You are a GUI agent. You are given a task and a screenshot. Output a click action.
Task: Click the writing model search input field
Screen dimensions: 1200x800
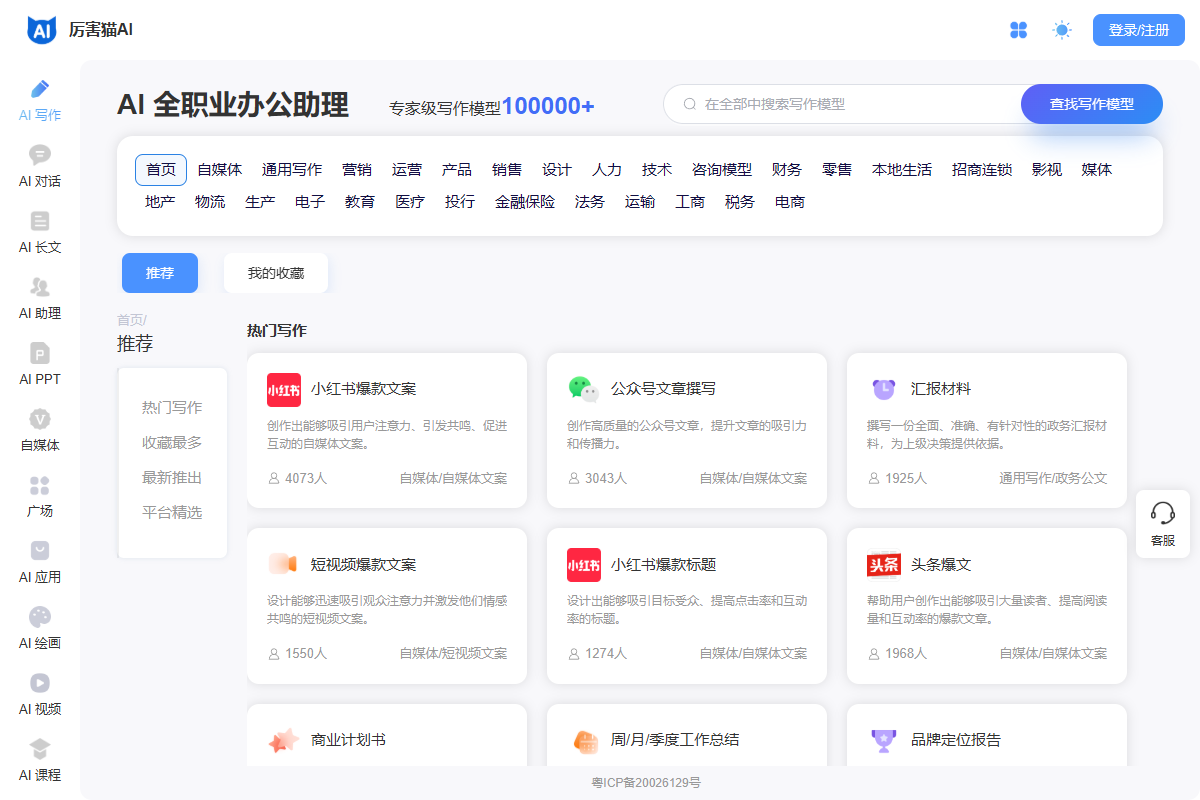(850, 104)
